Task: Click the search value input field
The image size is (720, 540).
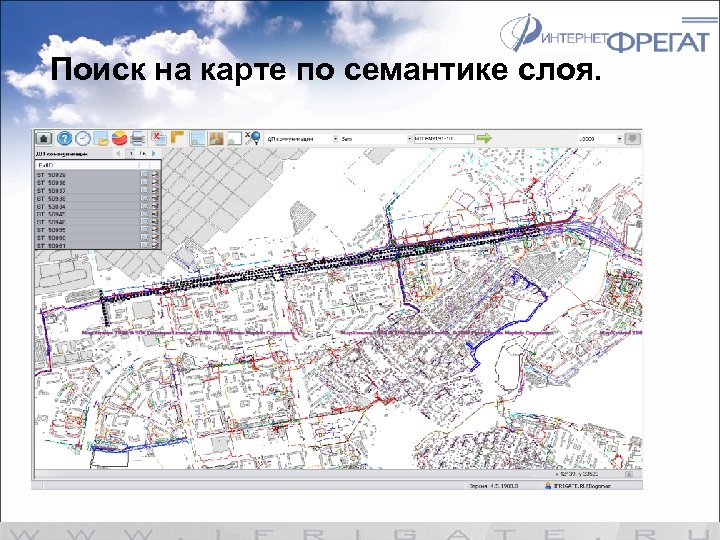Action: click(444, 139)
